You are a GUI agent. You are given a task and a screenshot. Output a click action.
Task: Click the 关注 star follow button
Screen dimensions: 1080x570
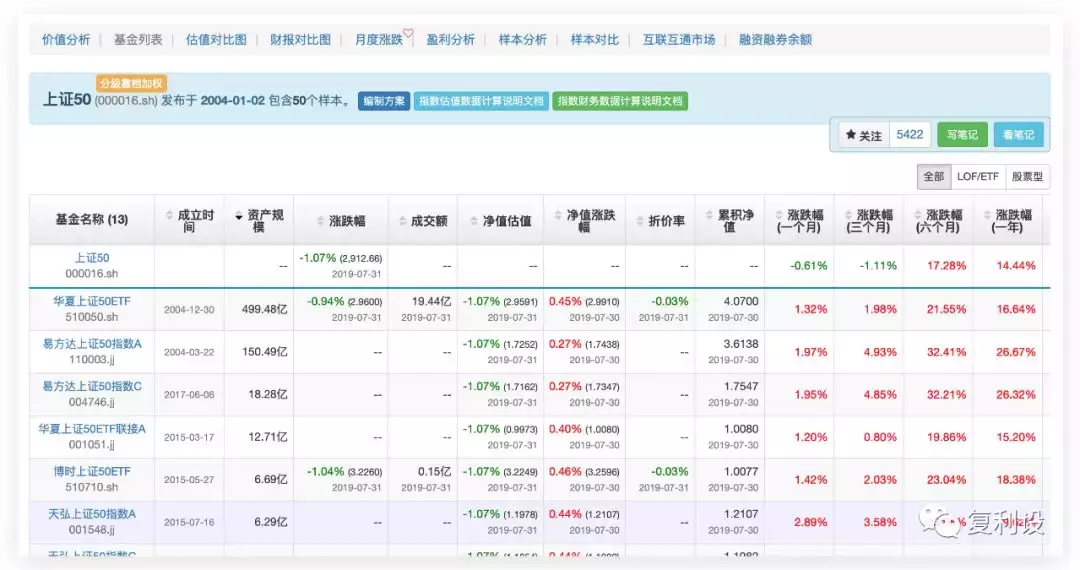pyautogui.click(x=864, y=135)
